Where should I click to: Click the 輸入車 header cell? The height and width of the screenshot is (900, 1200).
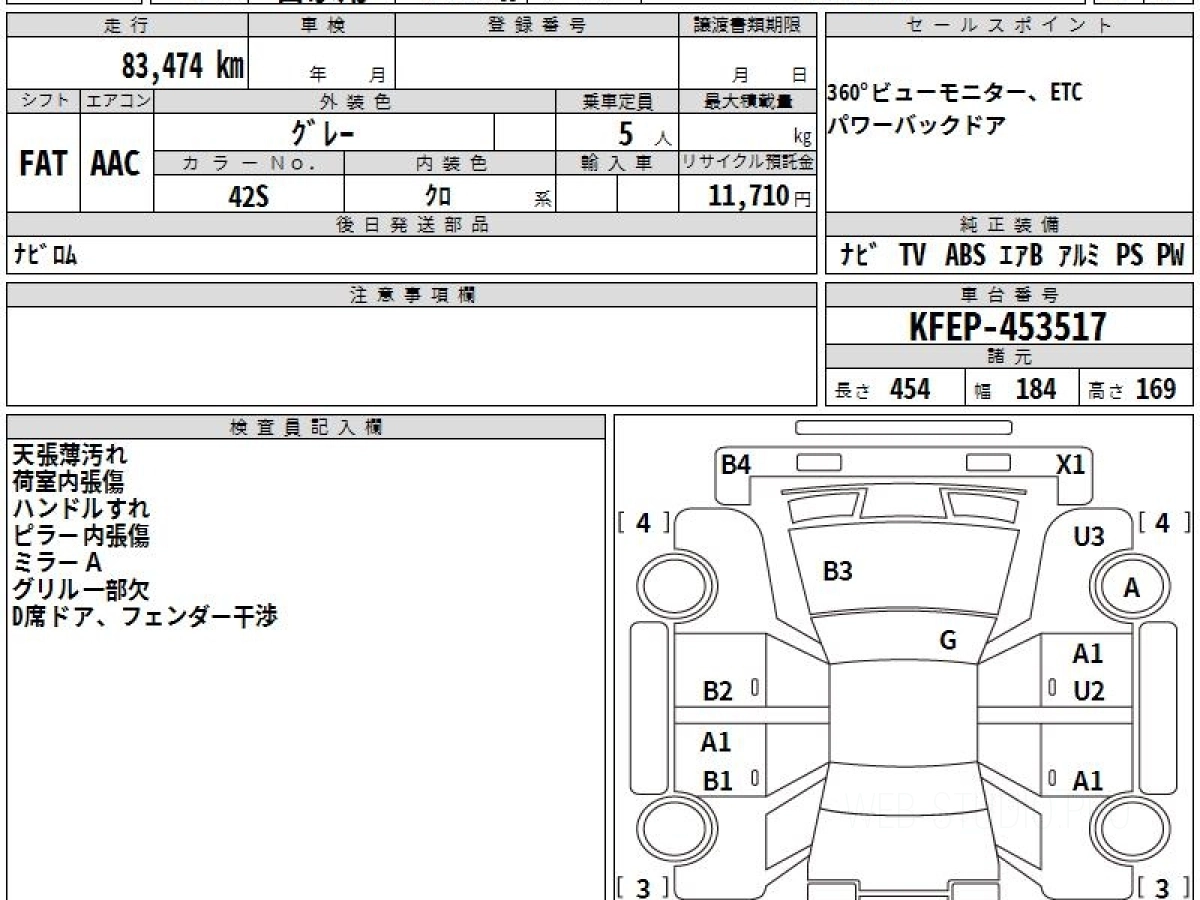tap(617, 163)
